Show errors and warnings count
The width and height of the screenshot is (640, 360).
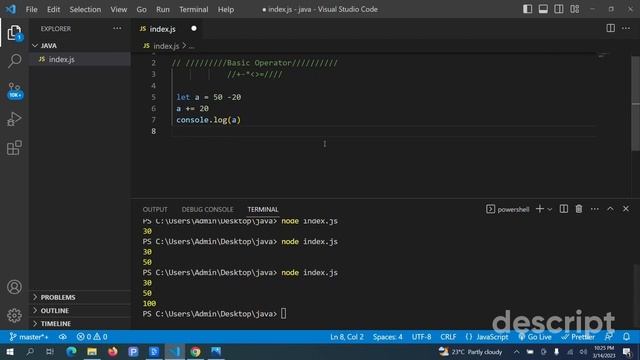(92, 337)
